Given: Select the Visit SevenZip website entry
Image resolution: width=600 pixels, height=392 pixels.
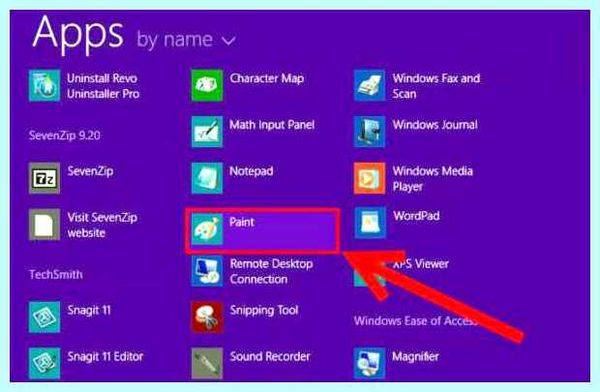Looking at the screenshot, I should click(x=83, y=224).
